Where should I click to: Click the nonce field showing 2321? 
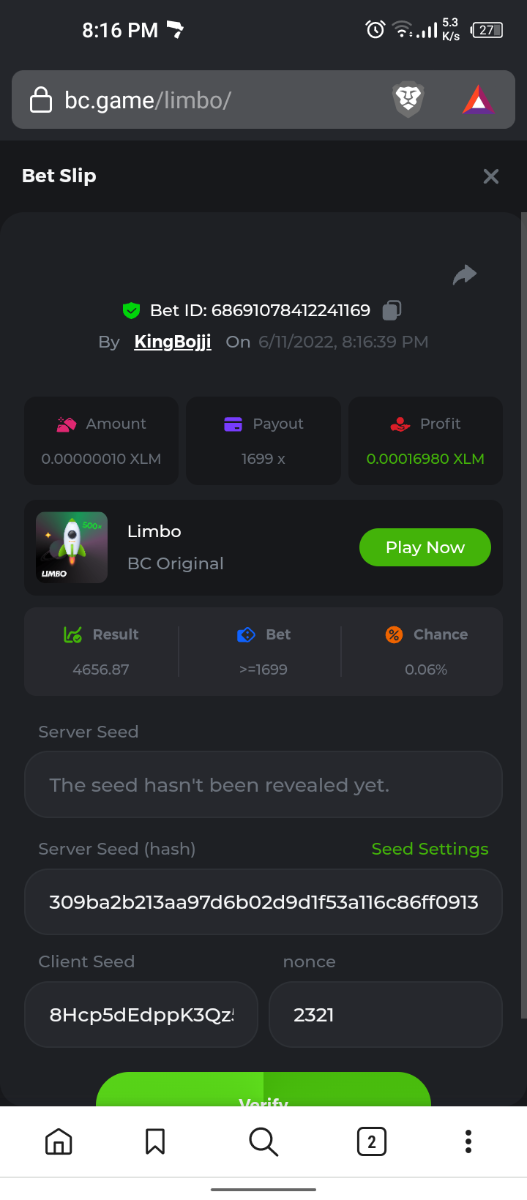tap(385, 1015)
